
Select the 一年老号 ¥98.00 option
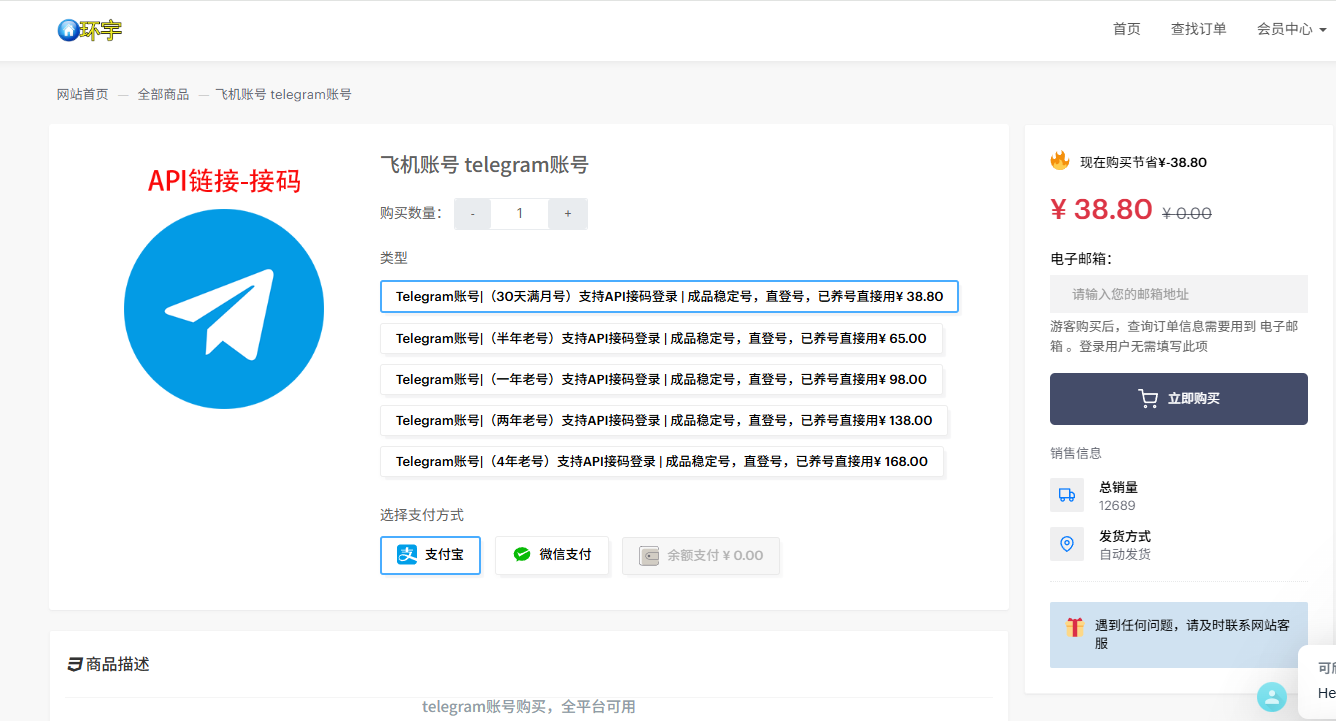point(661,379)
